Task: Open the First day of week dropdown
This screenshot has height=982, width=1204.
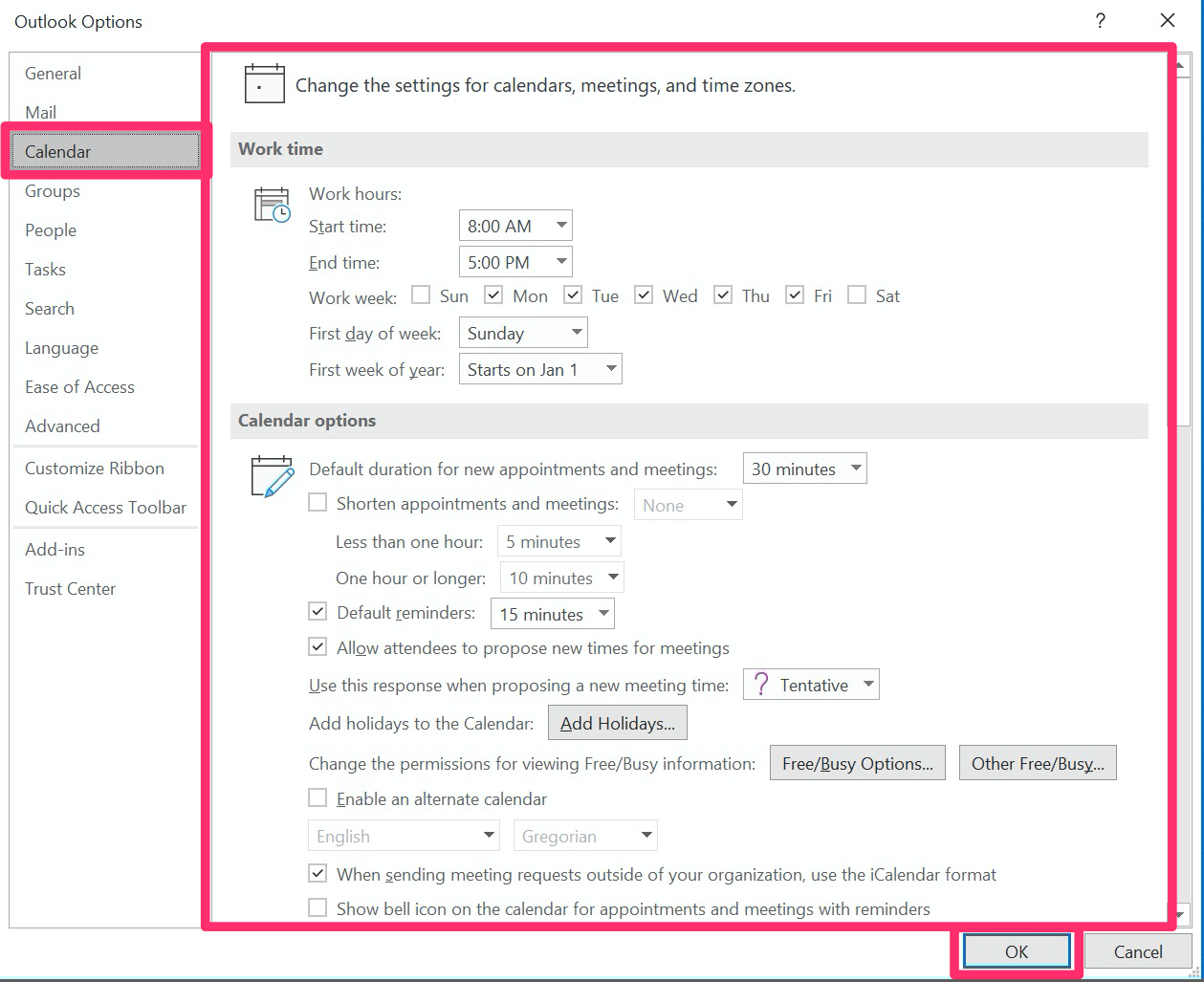Action: (x=523, y=333)
